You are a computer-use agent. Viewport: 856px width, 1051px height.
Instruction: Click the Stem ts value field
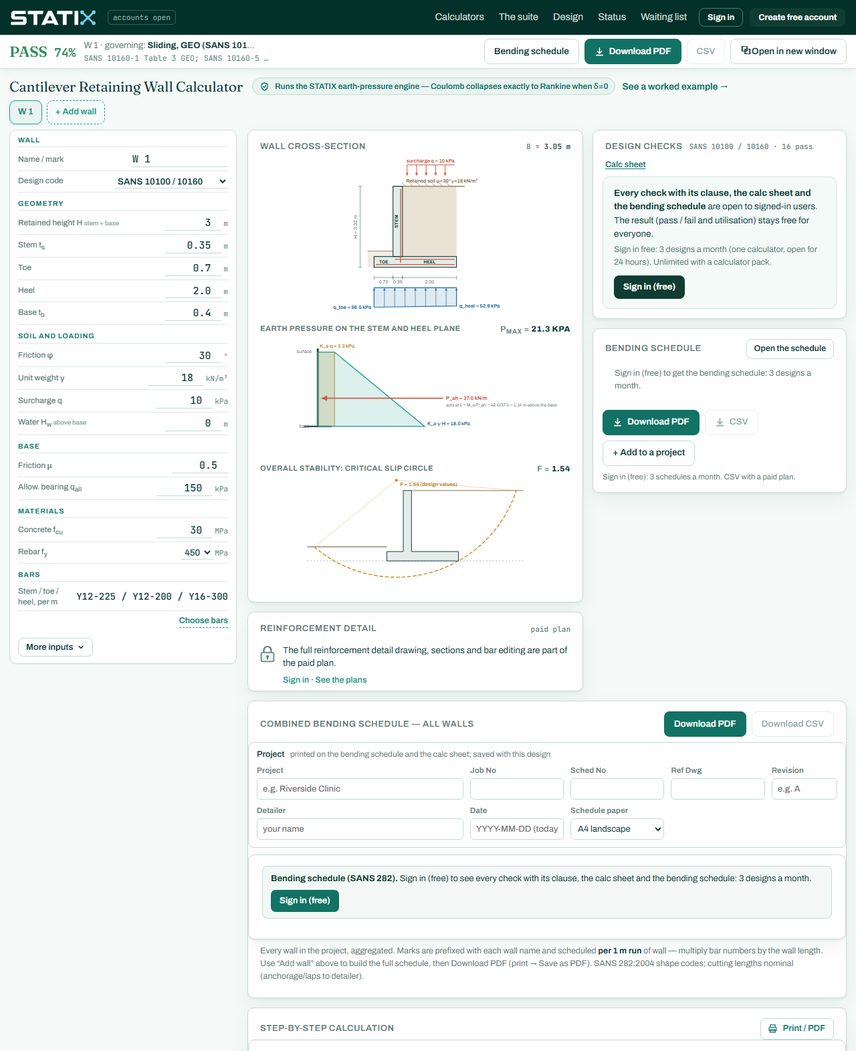coord(193,245)
